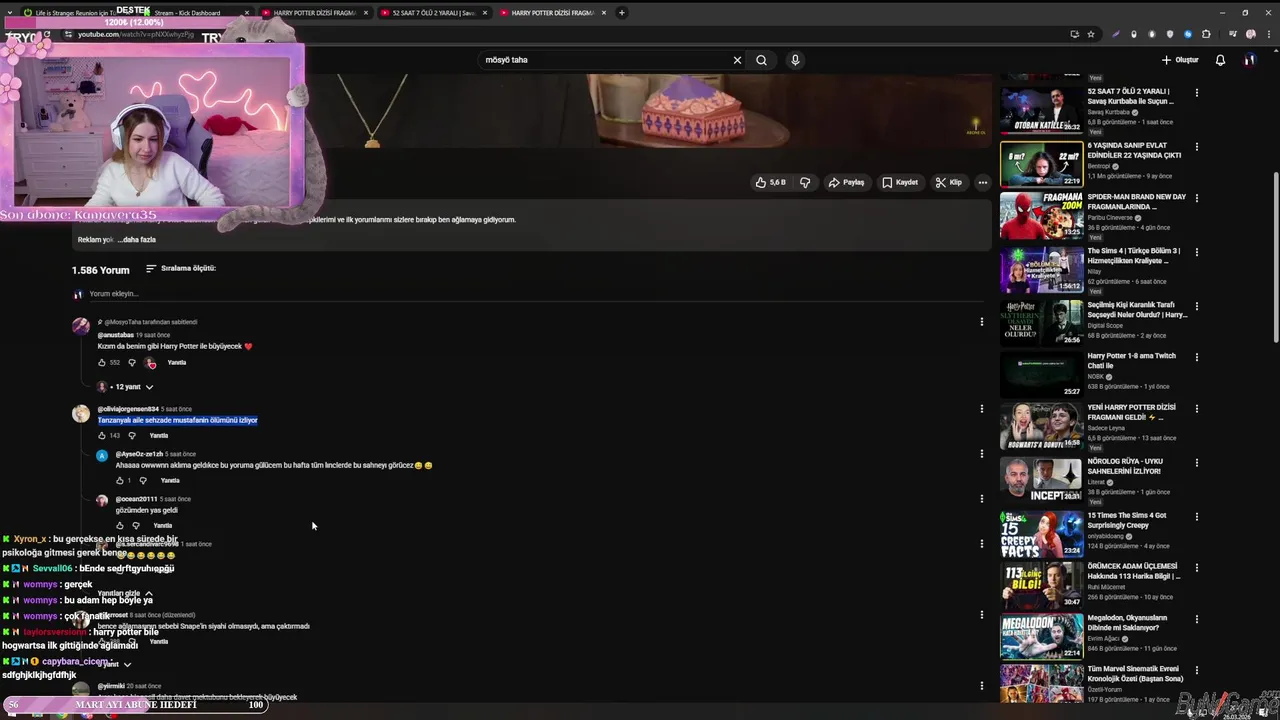Expand the 12 yanıt replies
This screenshot has height=720, width=1280.
(x=131, y=387)
